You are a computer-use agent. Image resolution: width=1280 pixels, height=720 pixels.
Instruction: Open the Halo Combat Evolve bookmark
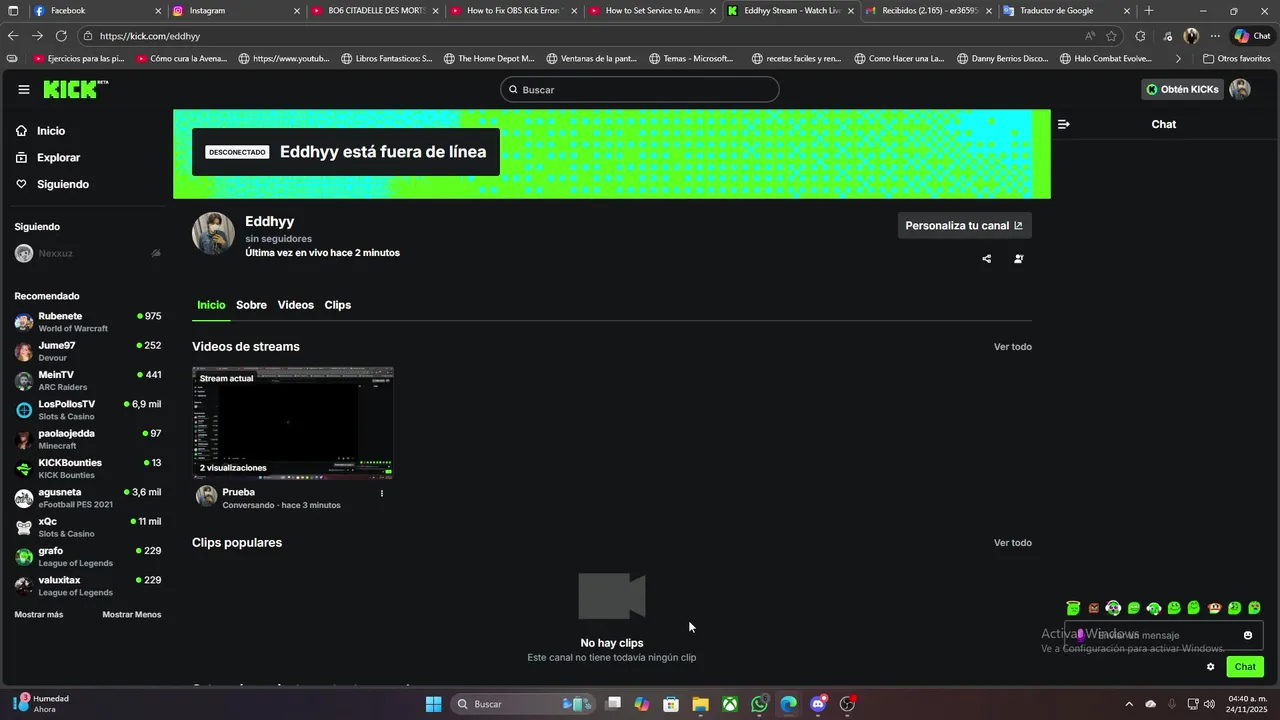[x=1104, y=58]
